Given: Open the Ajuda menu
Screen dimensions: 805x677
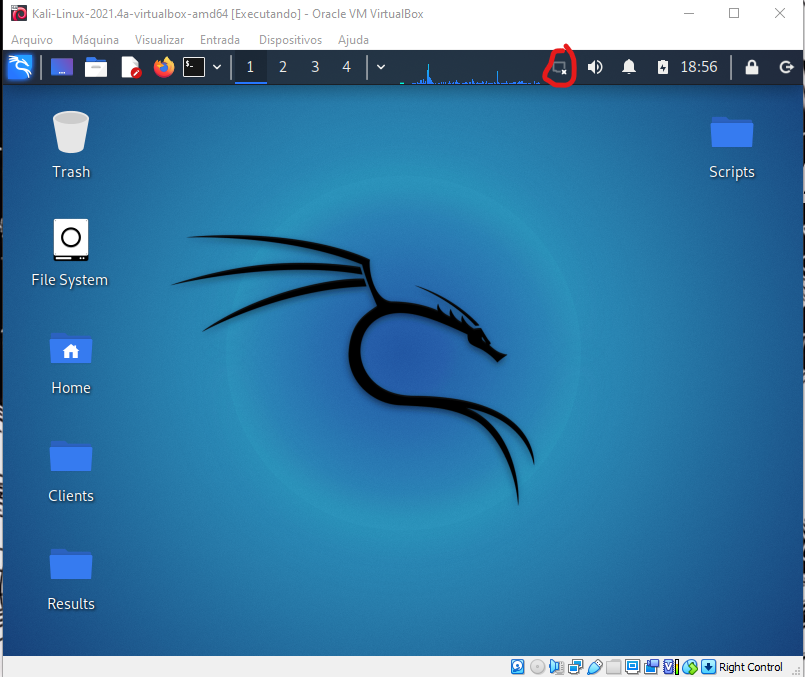Looking at the screenshot, I should pos(353,40).
